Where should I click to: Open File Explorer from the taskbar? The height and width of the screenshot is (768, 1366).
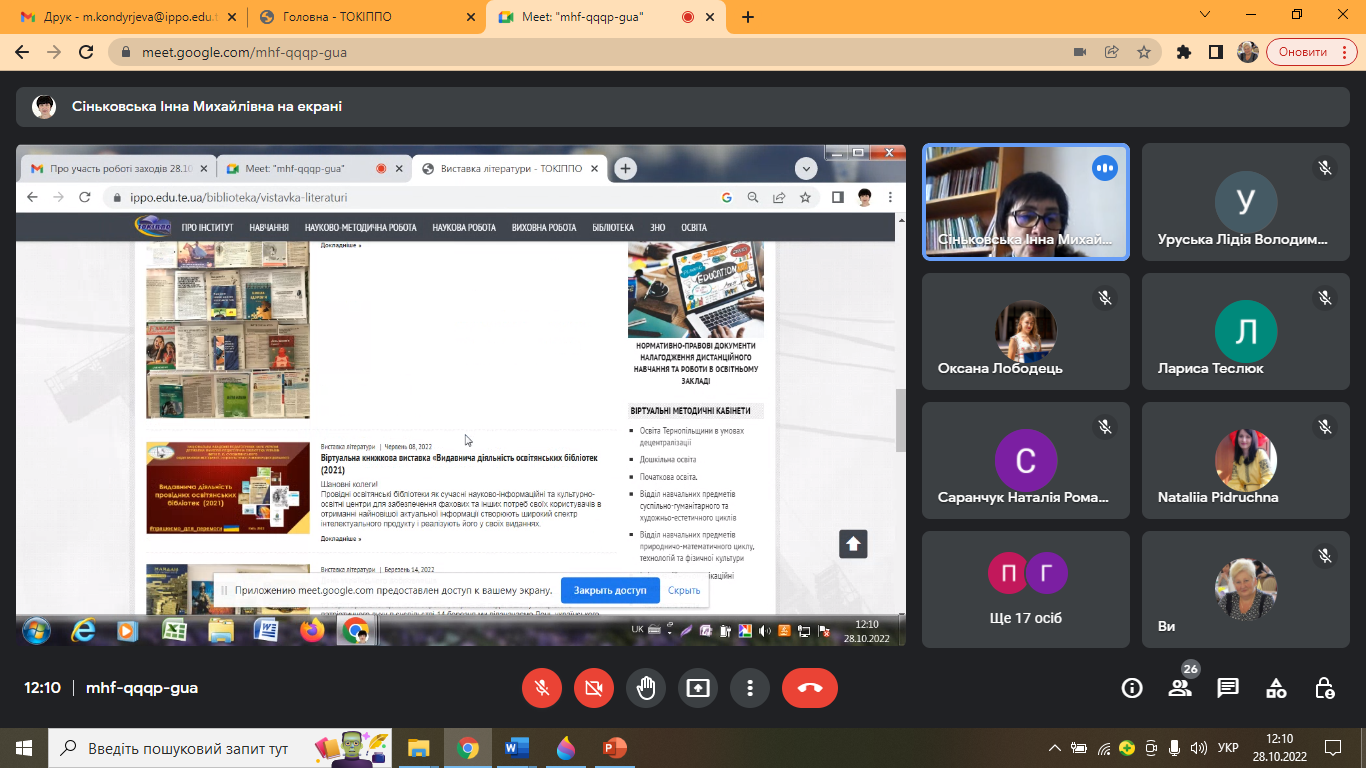(x=418, y=748)
